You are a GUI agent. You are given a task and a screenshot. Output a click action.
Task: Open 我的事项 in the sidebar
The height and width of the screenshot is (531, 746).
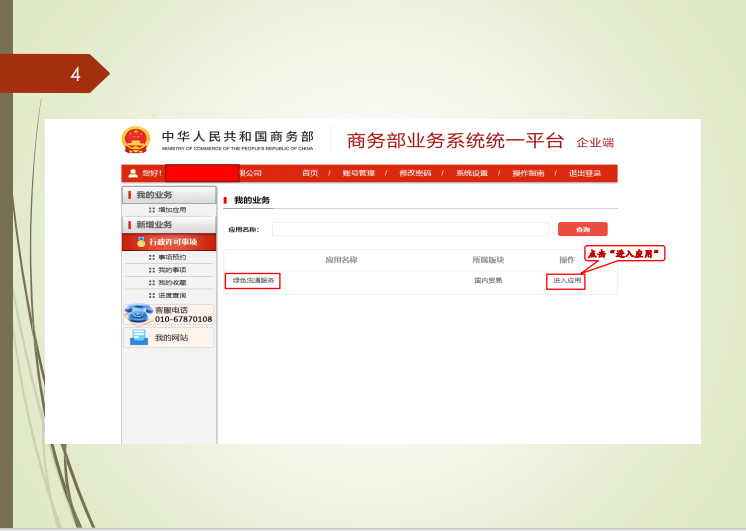pyautogui.click(x=171, y=270)
